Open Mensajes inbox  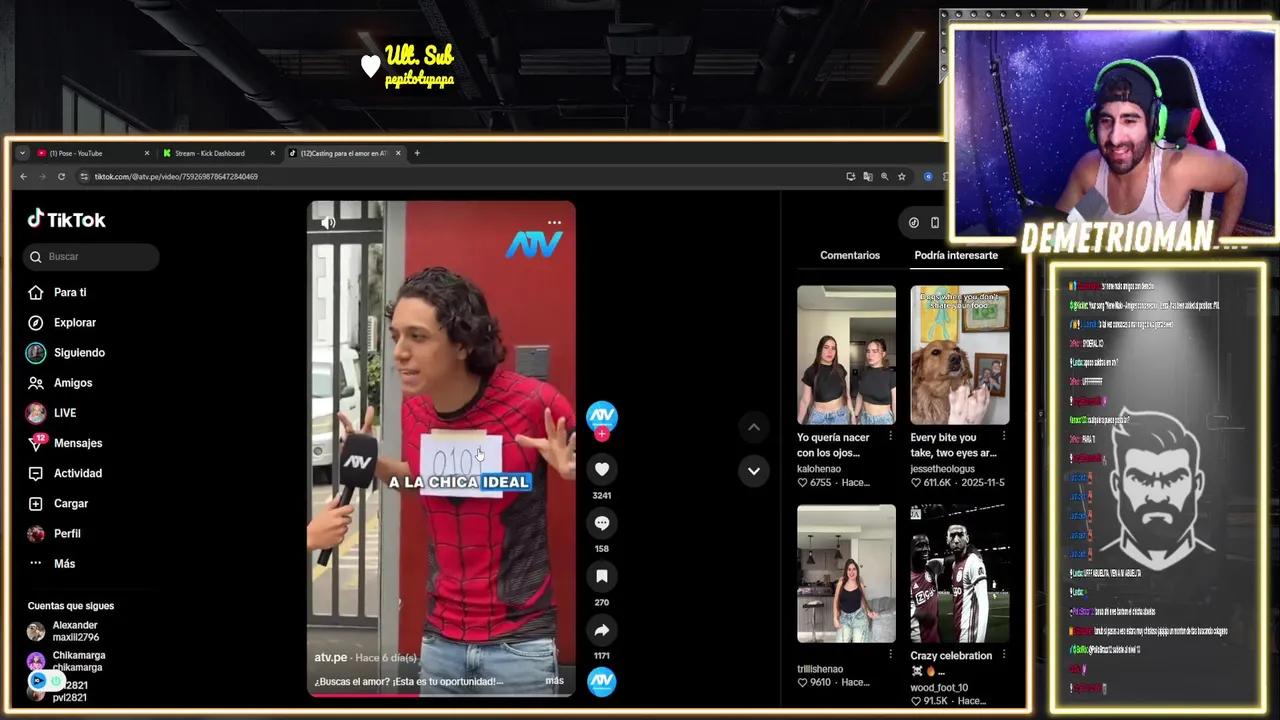[x=78, y=443]
